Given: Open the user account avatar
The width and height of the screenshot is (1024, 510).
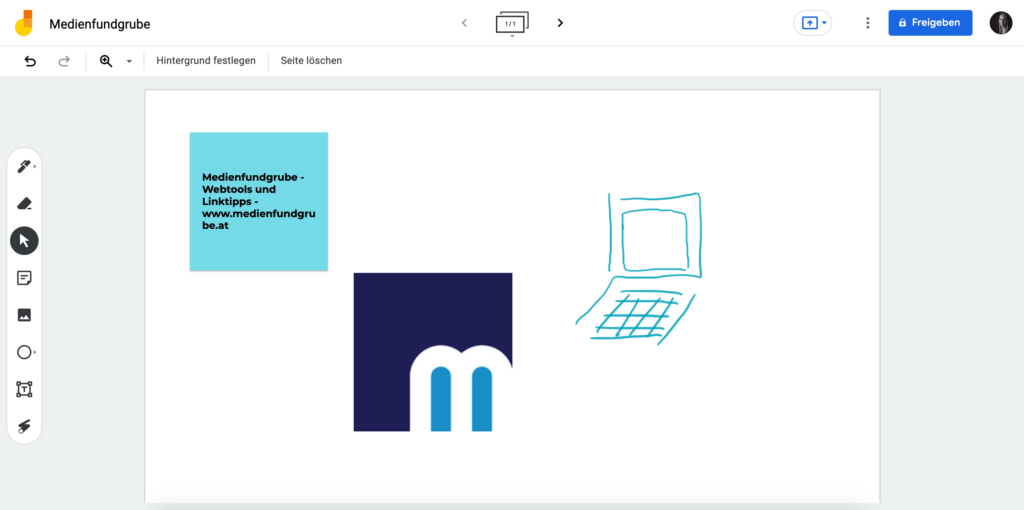Looking at the screenshot, I should pyautogui.click(x=1000, y=23).
